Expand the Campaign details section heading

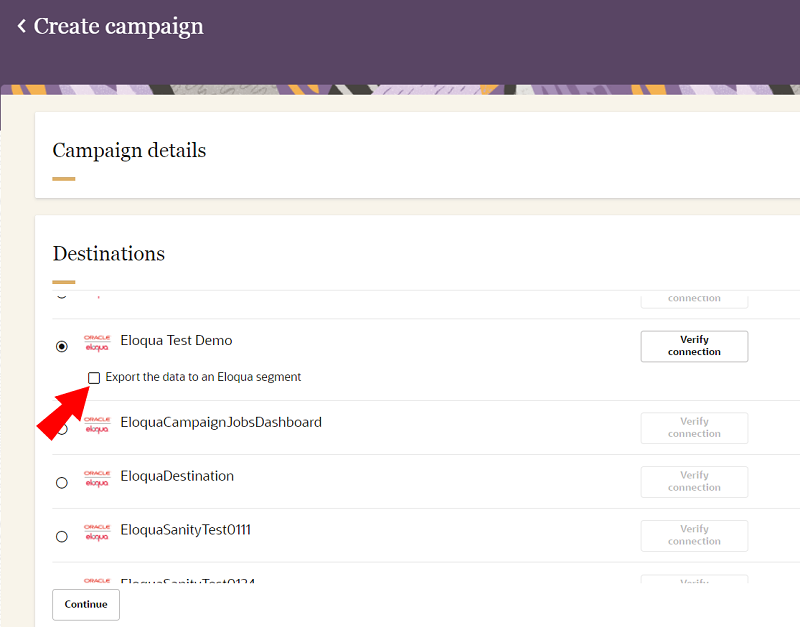coord(129,151)
